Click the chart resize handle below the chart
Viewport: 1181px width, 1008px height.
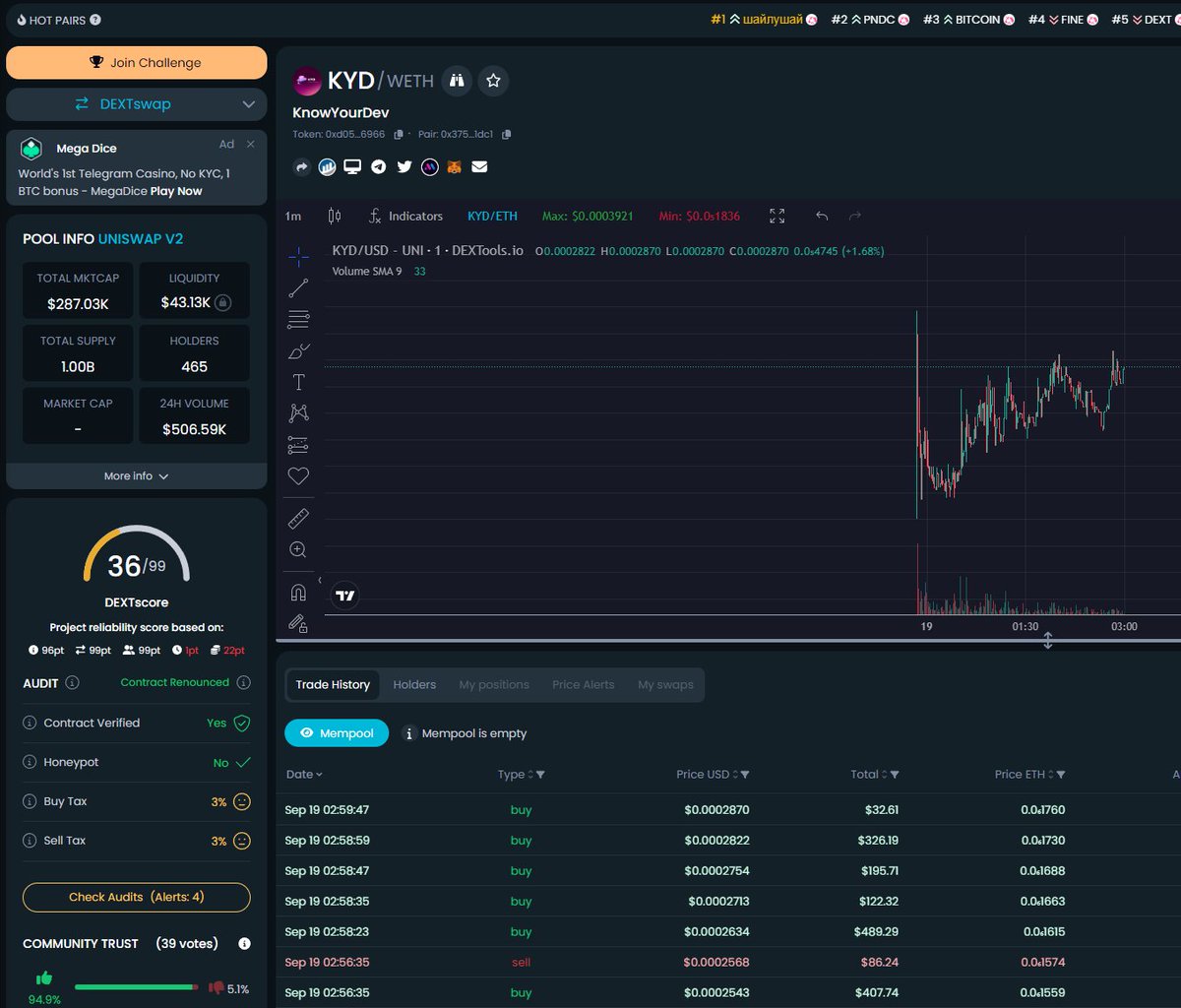(x=1048, y=641)
